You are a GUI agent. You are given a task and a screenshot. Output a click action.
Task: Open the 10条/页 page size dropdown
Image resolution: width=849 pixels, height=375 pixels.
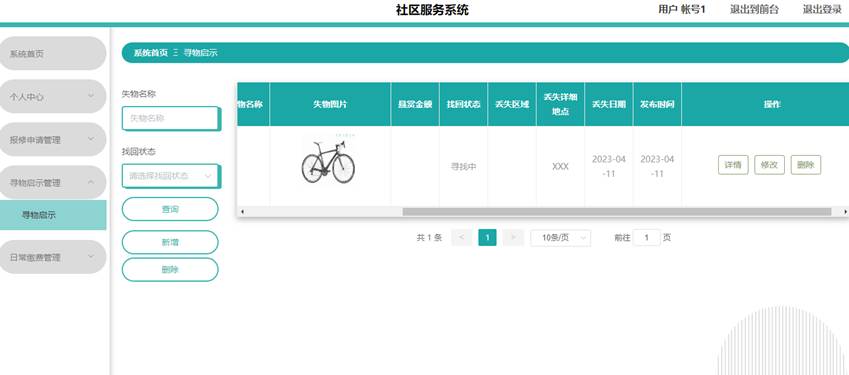560,238
